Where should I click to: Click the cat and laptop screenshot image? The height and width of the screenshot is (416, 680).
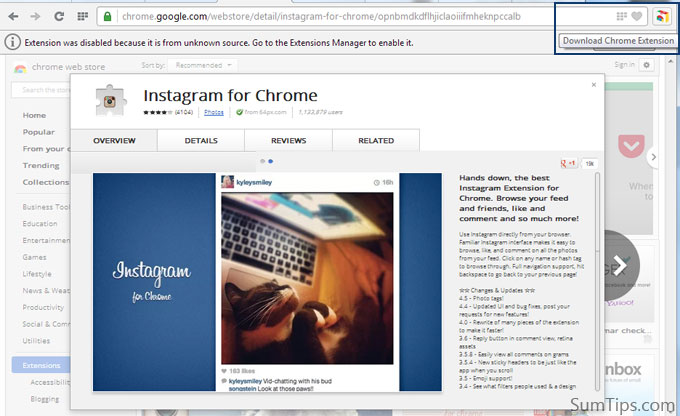(x=307, y=278)
